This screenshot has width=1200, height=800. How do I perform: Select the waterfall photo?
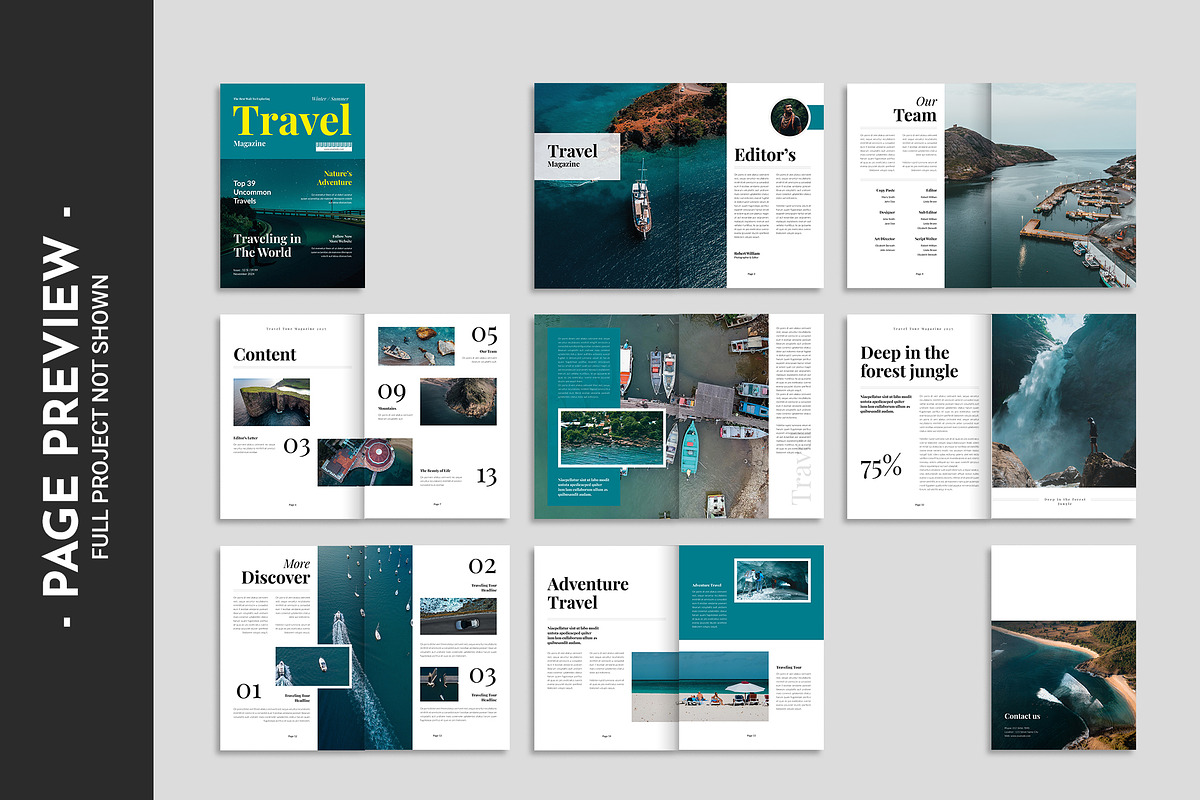pos(1063,400)
